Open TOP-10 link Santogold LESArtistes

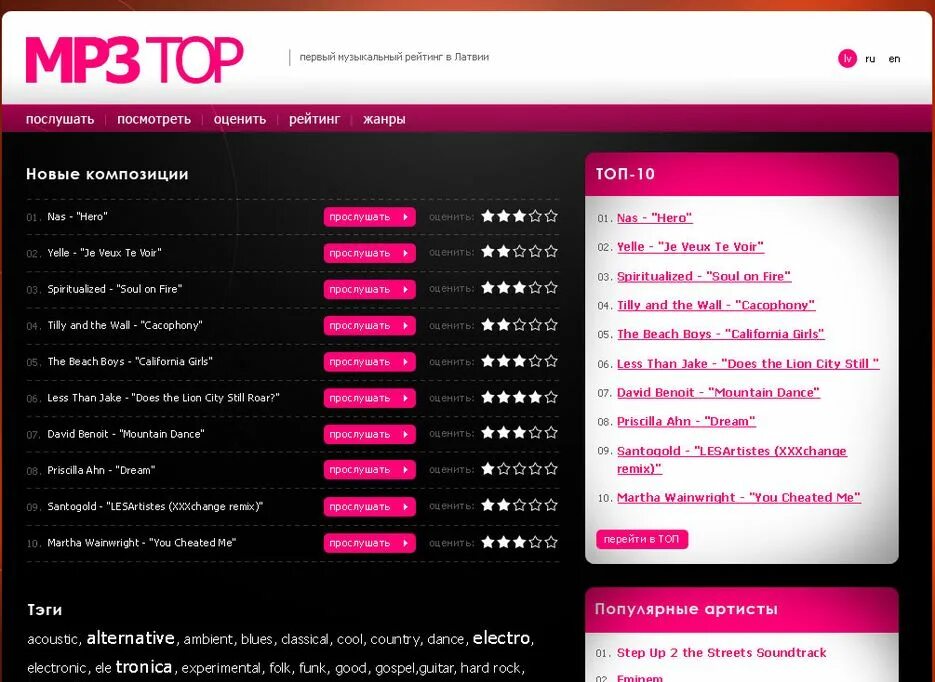pos(732,460)
